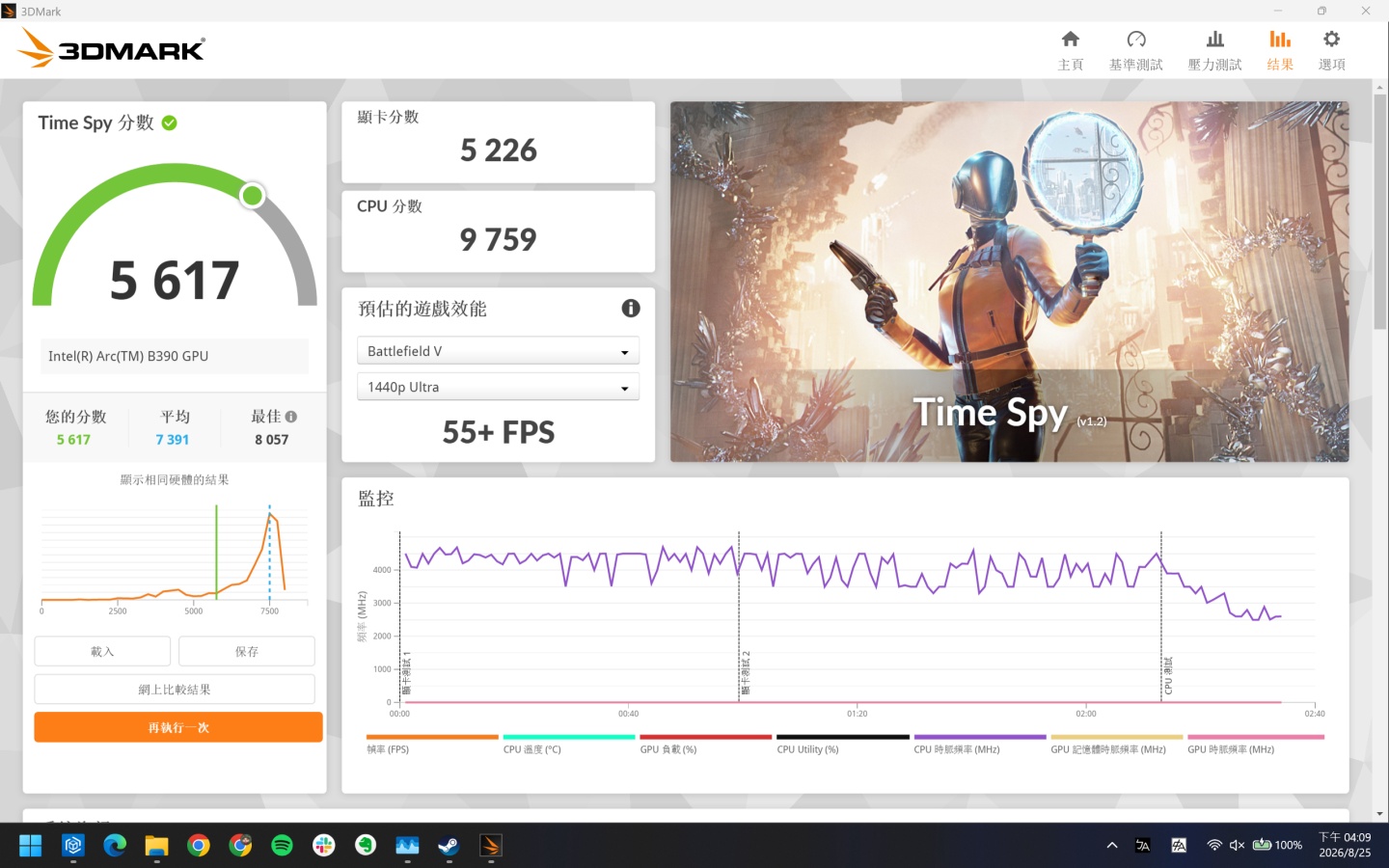
Task: Click the 顯示相同硬體的結果 label
Action: [x=175, y=479]
